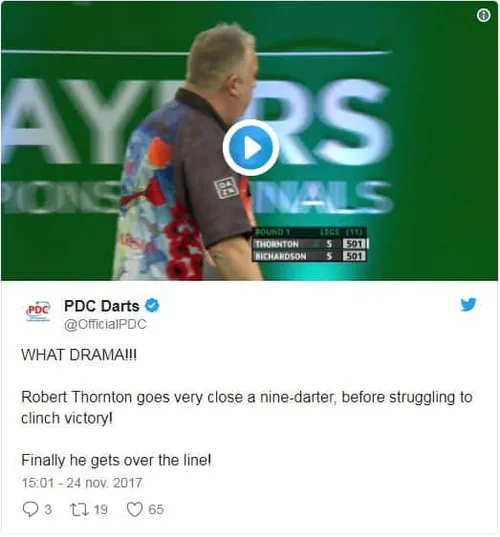Click the like count 65

click(156, 510)
